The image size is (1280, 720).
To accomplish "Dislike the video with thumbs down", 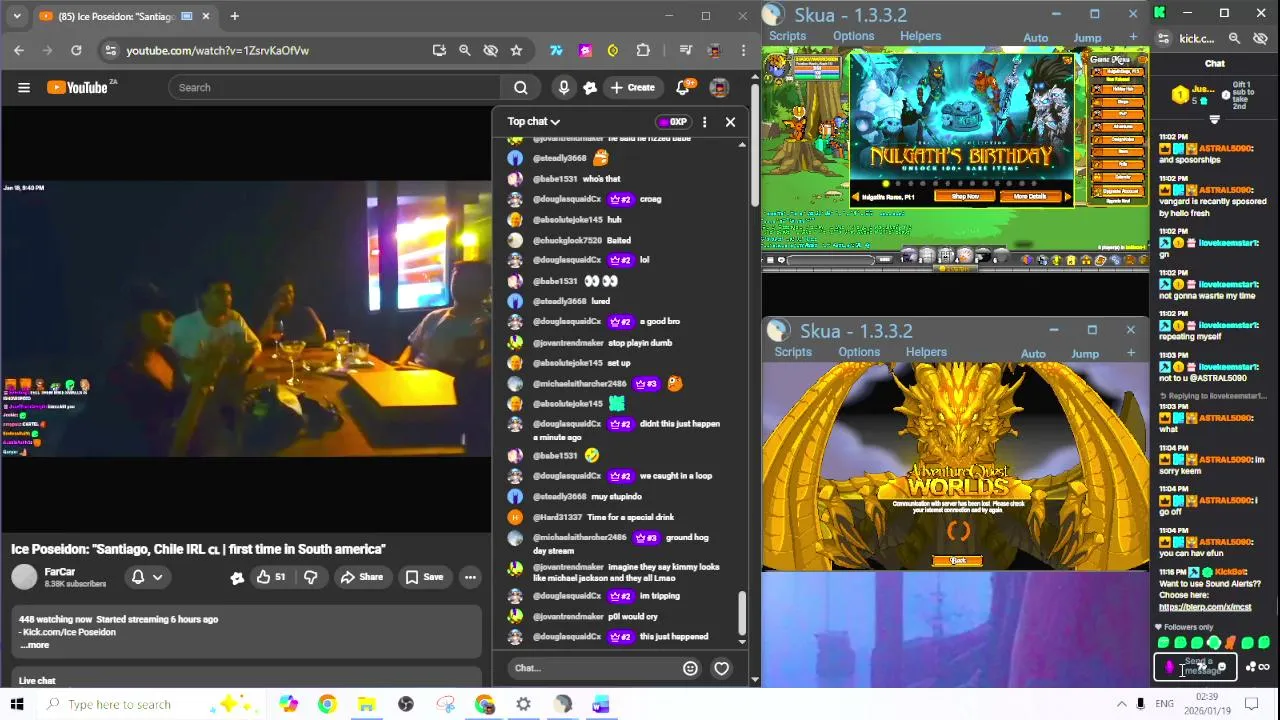I will point(310,577).
